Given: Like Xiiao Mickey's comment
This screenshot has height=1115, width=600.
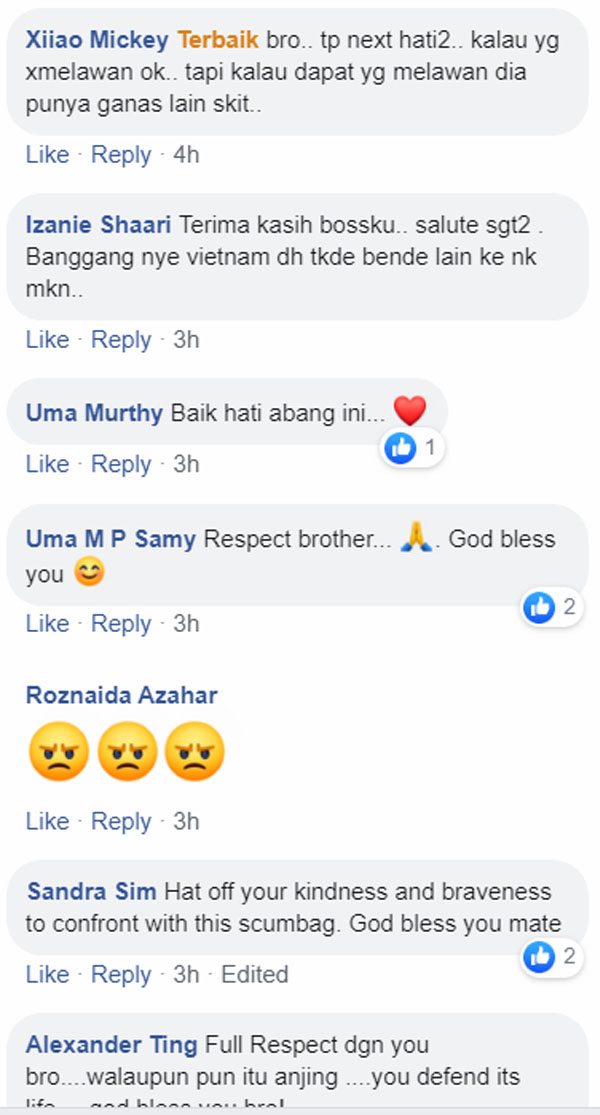Looking at the screenshot, I should (x=47, y=155).
